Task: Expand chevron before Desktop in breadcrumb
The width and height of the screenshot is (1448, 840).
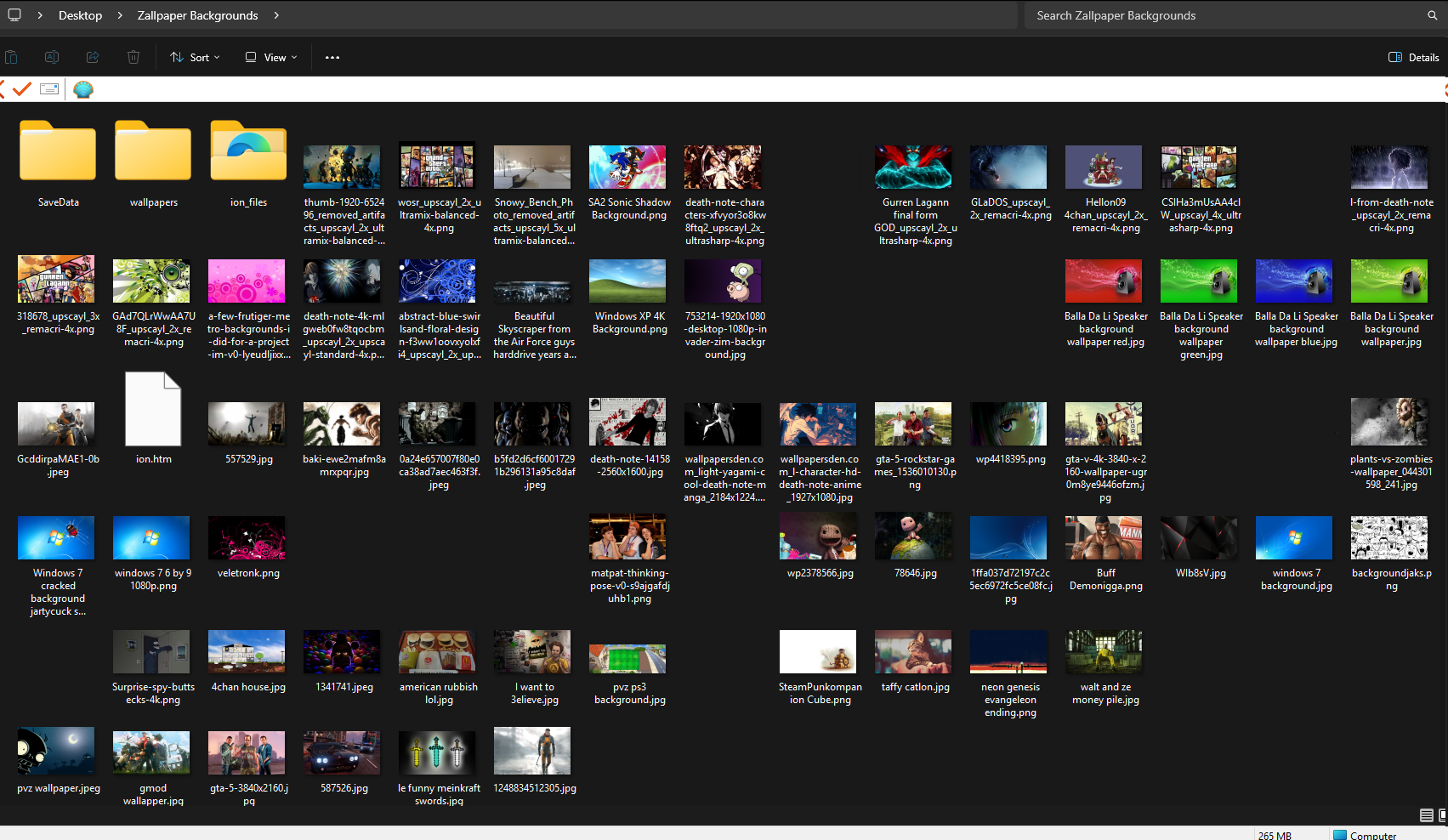Action: [40, 15]
